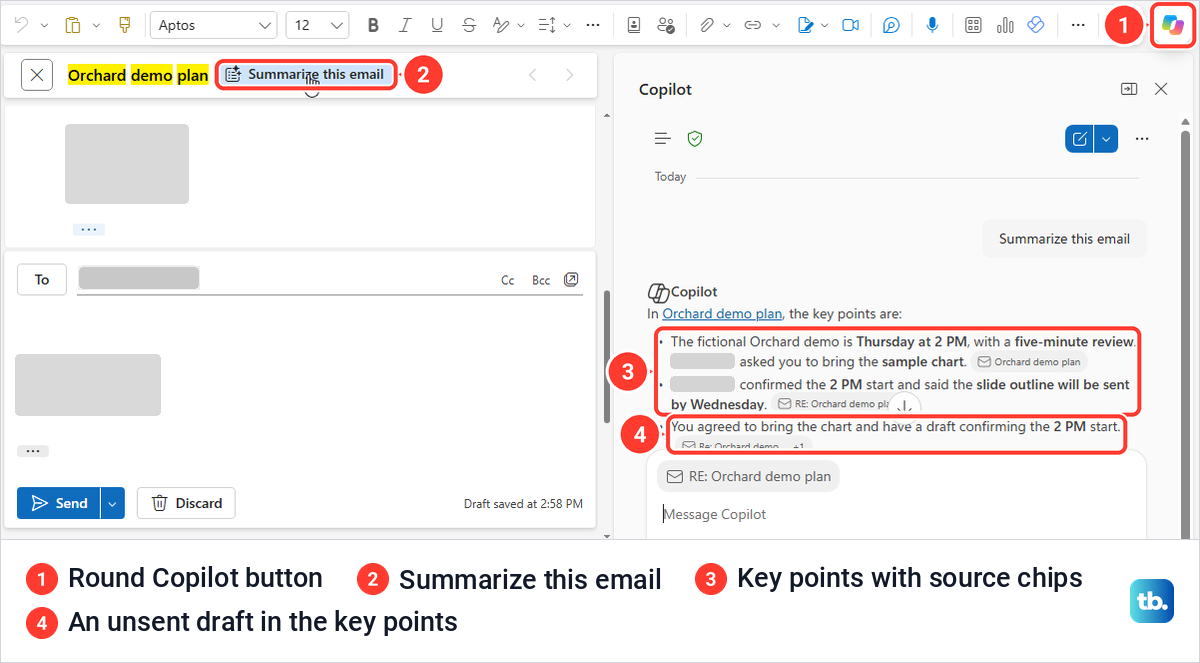Open paste options dropdown arrow
Viewport: 1200px width, 663px height.
tap(96, 25)
